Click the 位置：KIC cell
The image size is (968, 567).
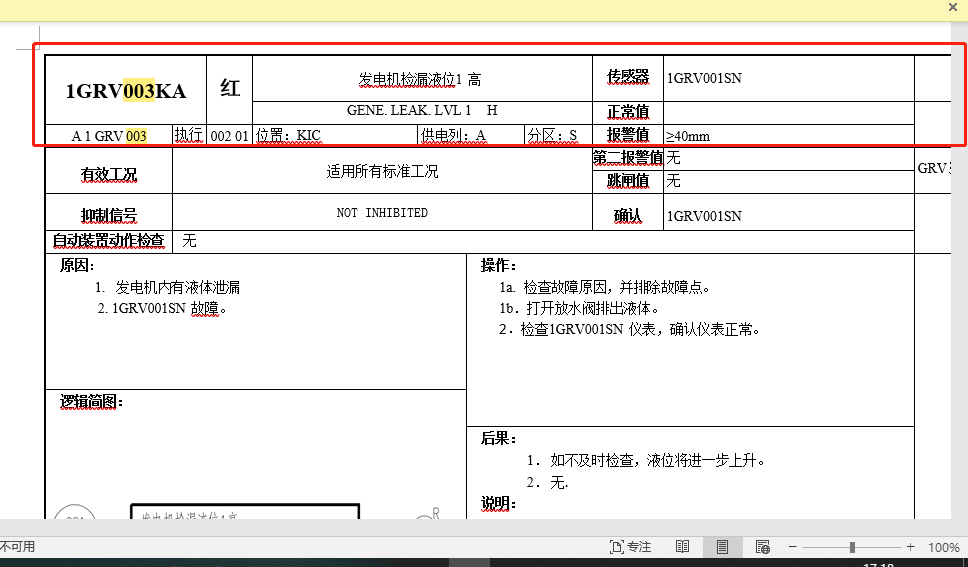(x=290, y=135)
